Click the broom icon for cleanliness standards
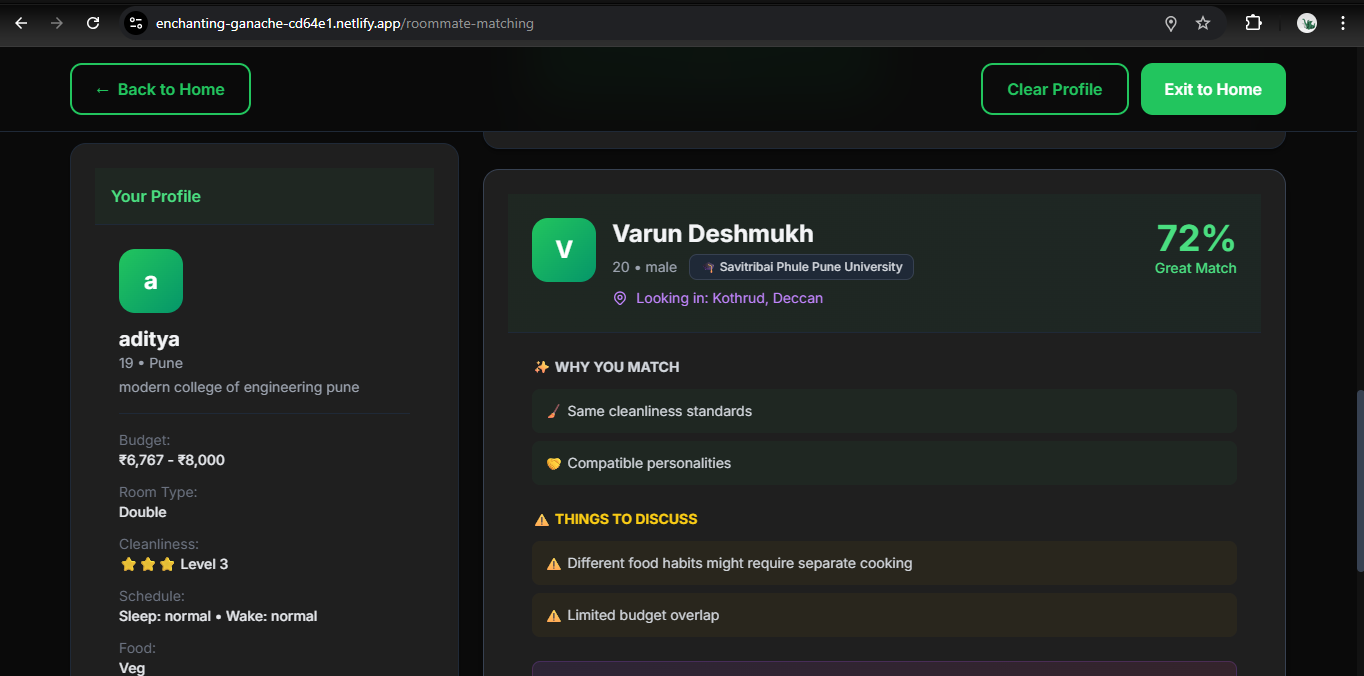 click(554, 411)
